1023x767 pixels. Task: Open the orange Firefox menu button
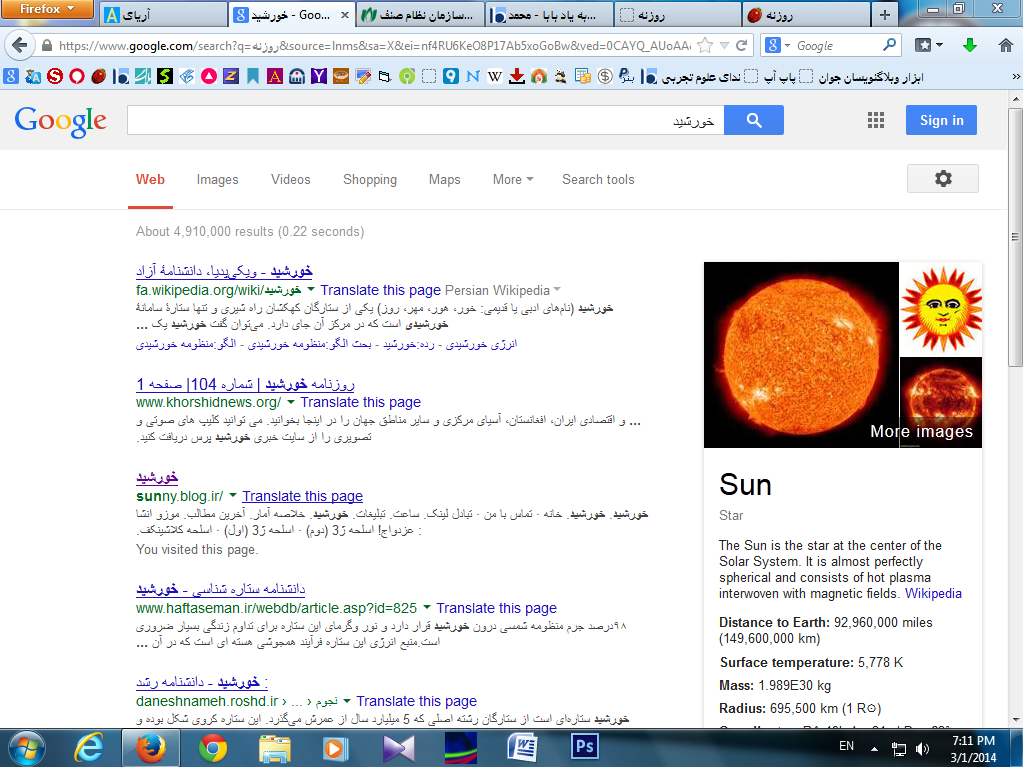48,10
